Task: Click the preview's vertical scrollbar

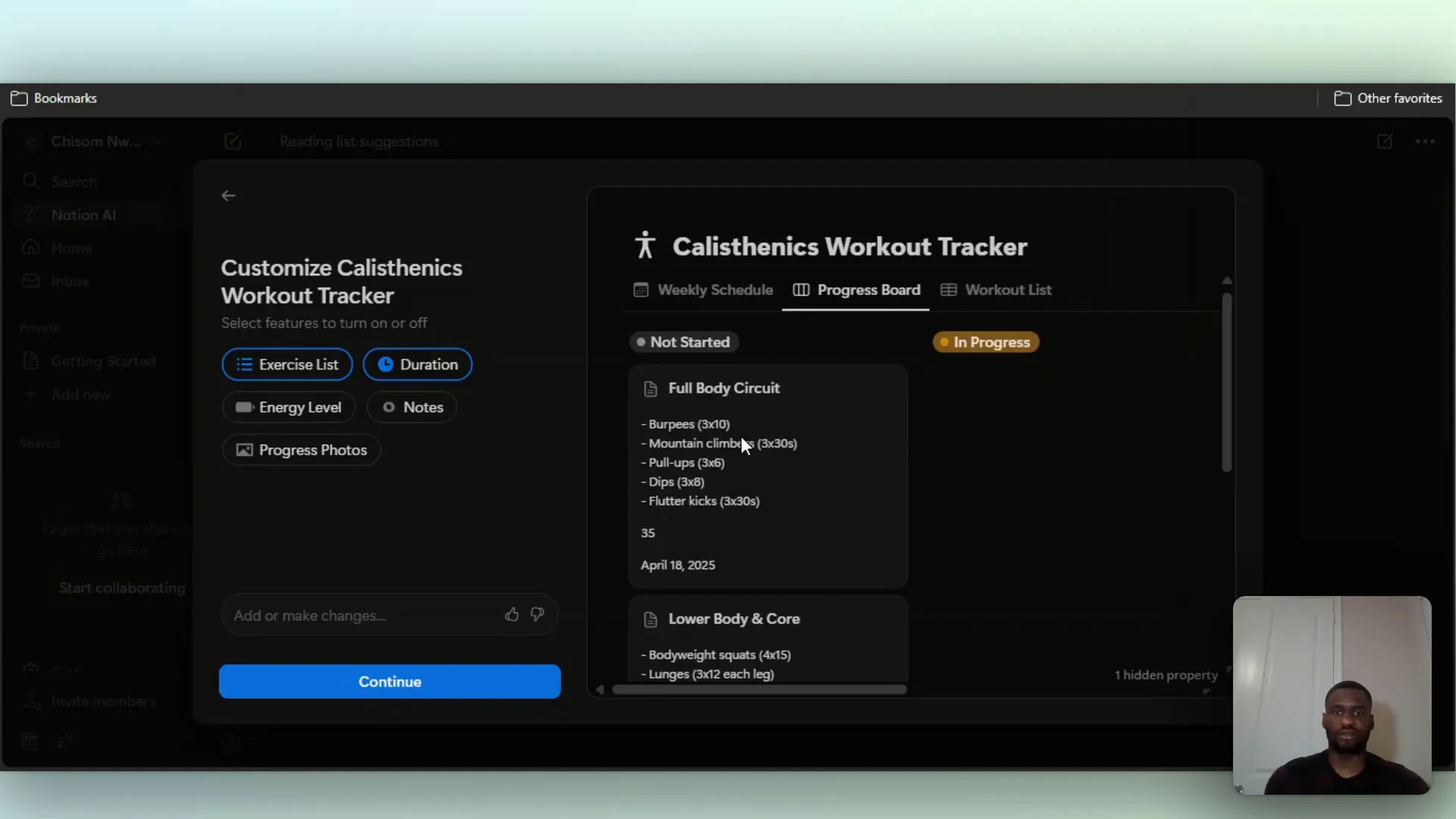Action: [1226, 383]
